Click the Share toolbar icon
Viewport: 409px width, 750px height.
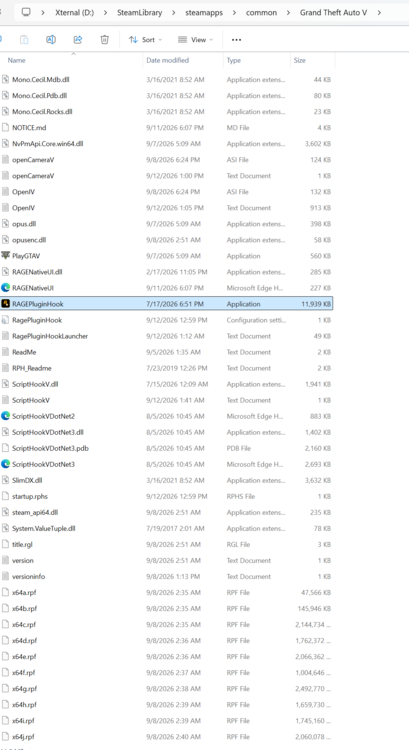77,40
